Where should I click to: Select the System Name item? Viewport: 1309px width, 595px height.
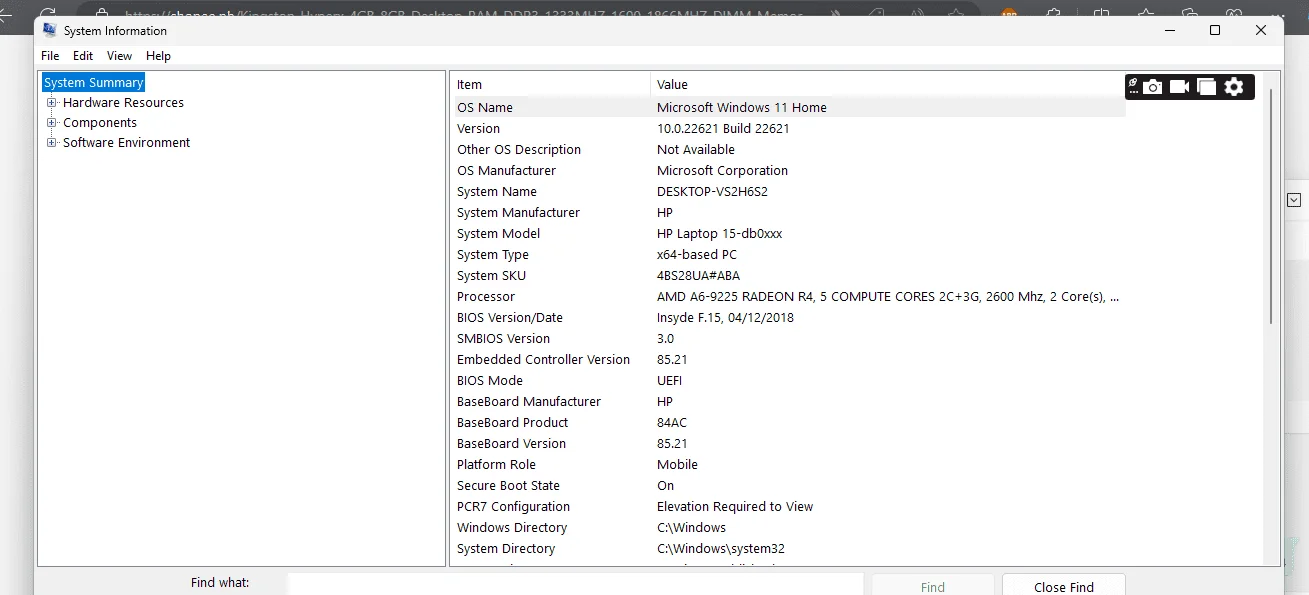497,191
